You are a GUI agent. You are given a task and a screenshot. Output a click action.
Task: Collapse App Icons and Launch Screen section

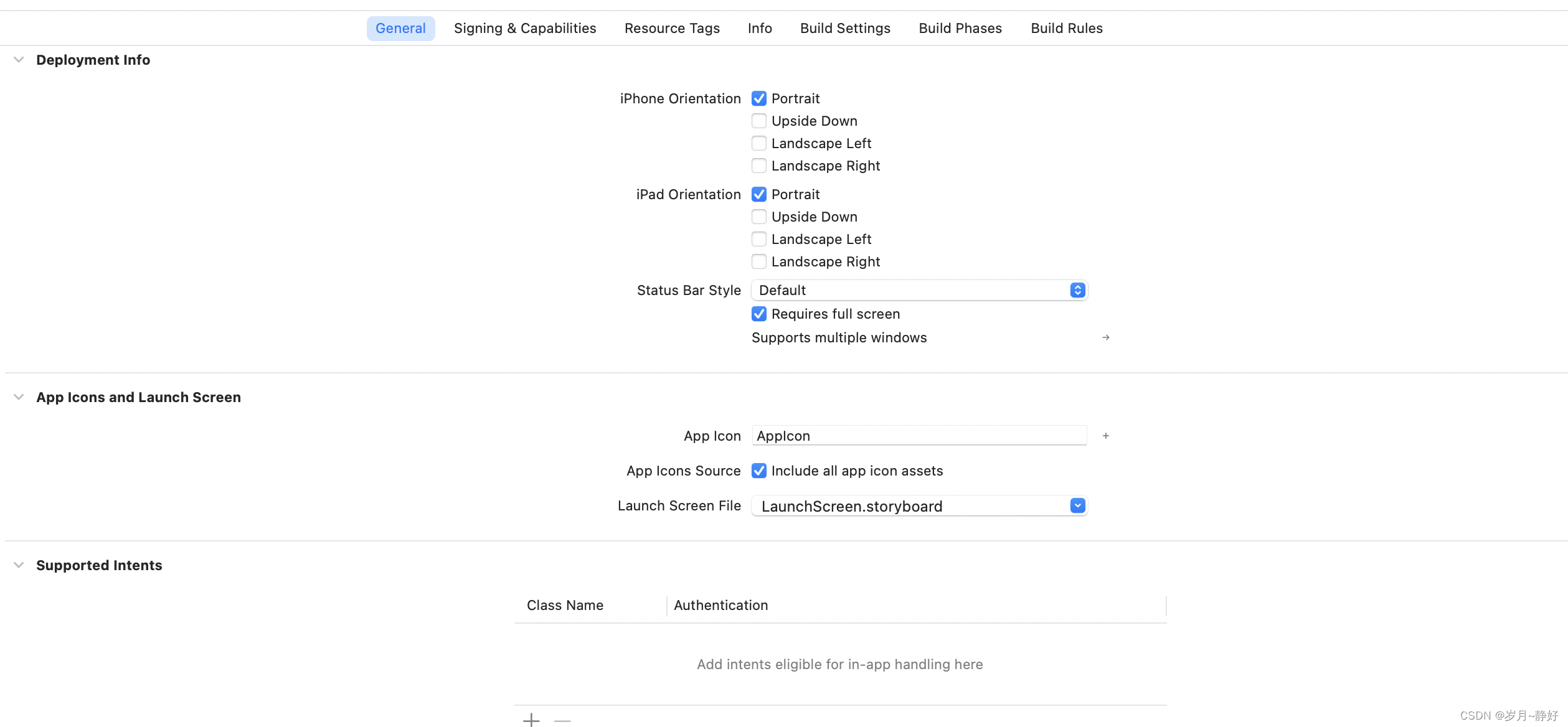19,397
